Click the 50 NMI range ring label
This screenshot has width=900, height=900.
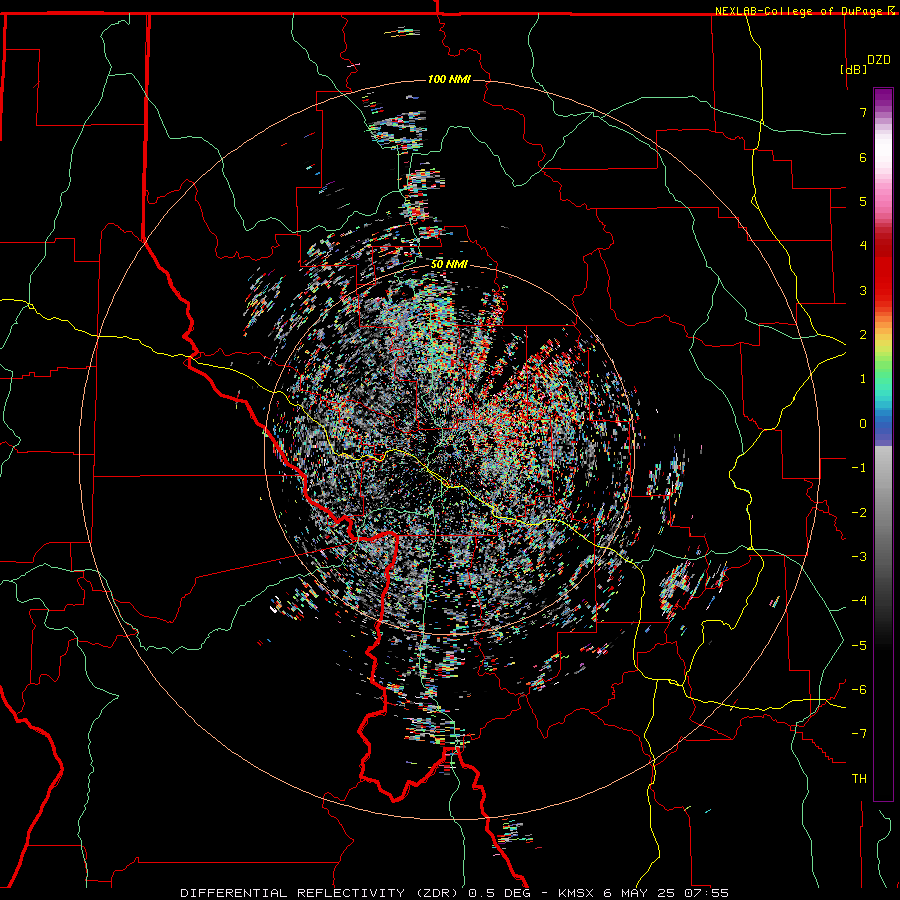[449, 265]
